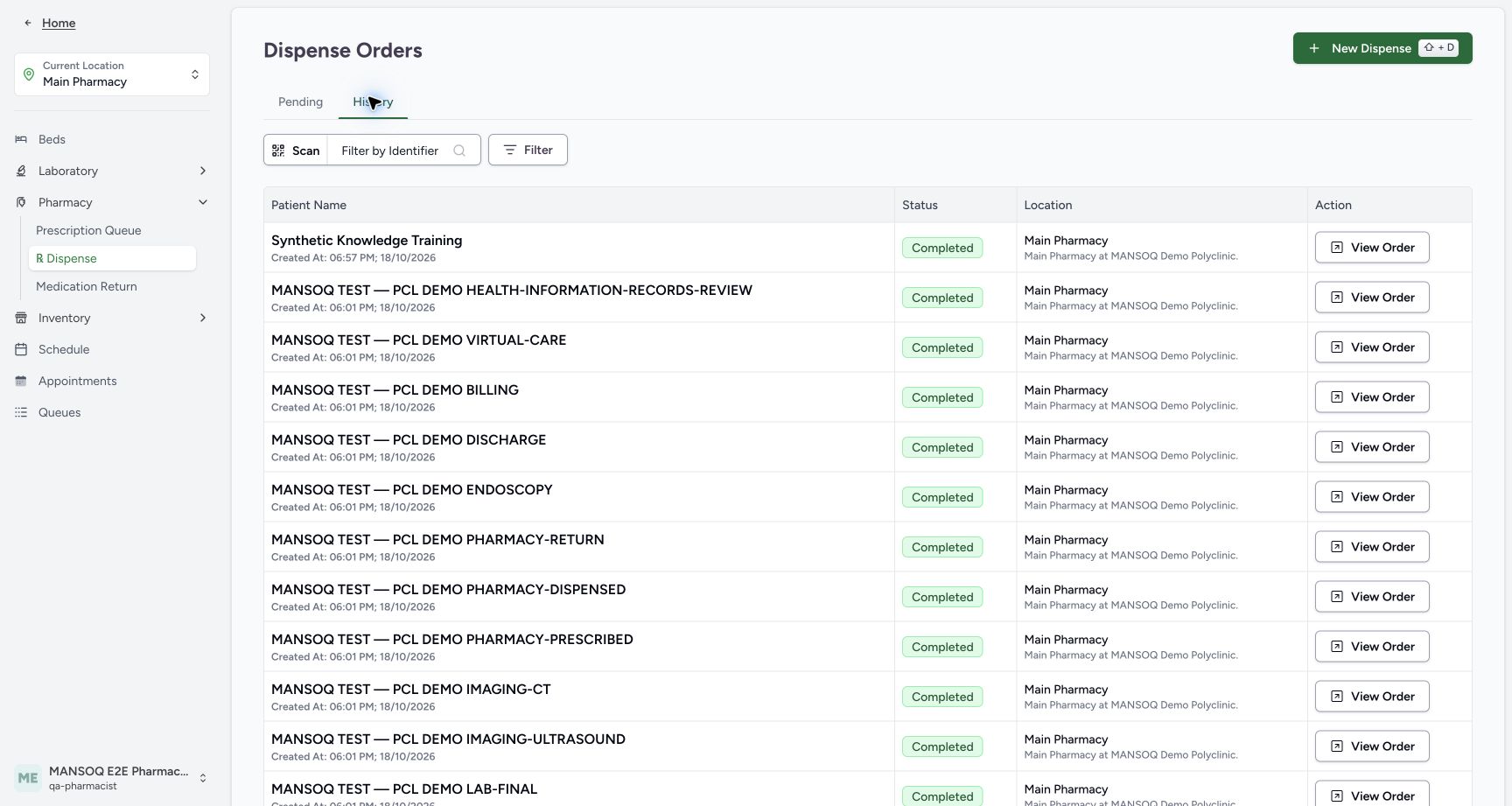The image size is (1512, 806).
Task: Click Completed status for PCL DEMO PHARMACY-PRESCRIBED
Action: 942,647
